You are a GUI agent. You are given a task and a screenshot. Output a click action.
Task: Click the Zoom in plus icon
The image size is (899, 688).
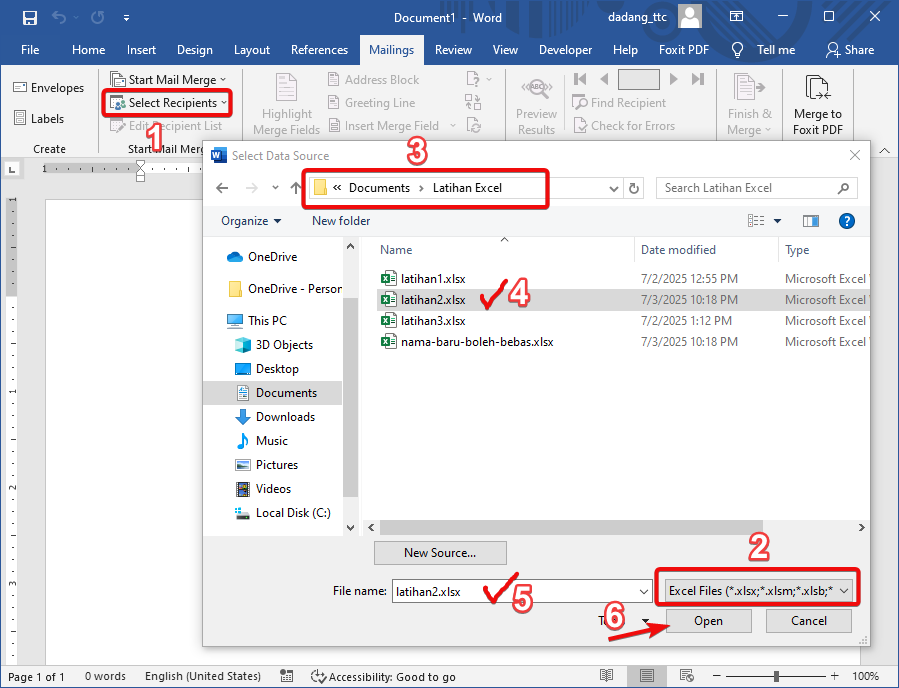(x=834, y=677)
